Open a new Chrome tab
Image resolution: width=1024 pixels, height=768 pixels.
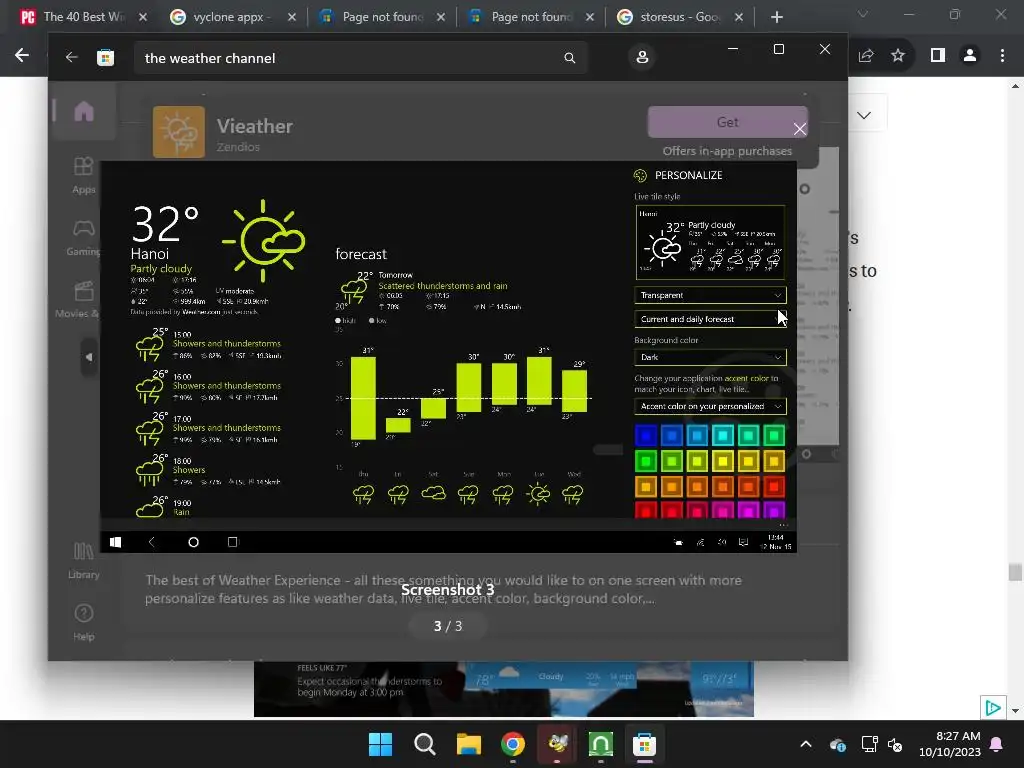776,17
